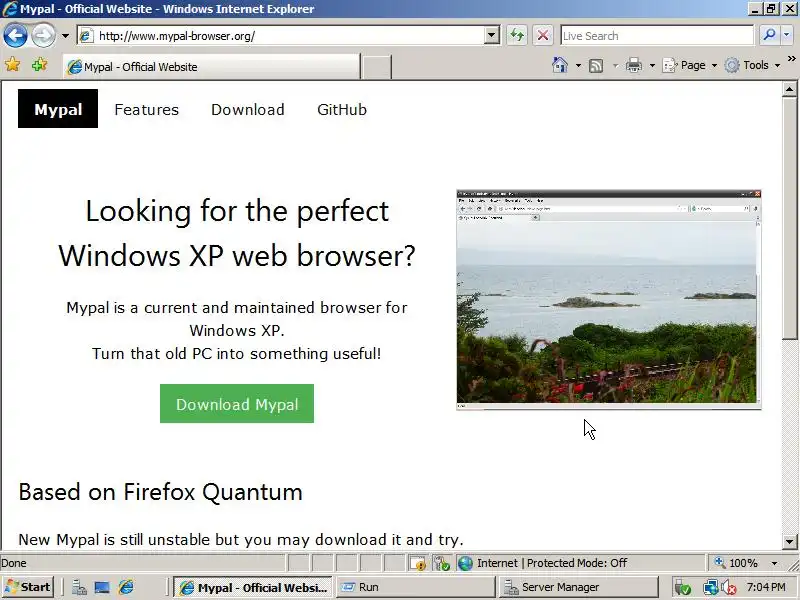The image size is (800, 600).
Task: Click the Mypal brand logo link
Action: pos(58,109)
